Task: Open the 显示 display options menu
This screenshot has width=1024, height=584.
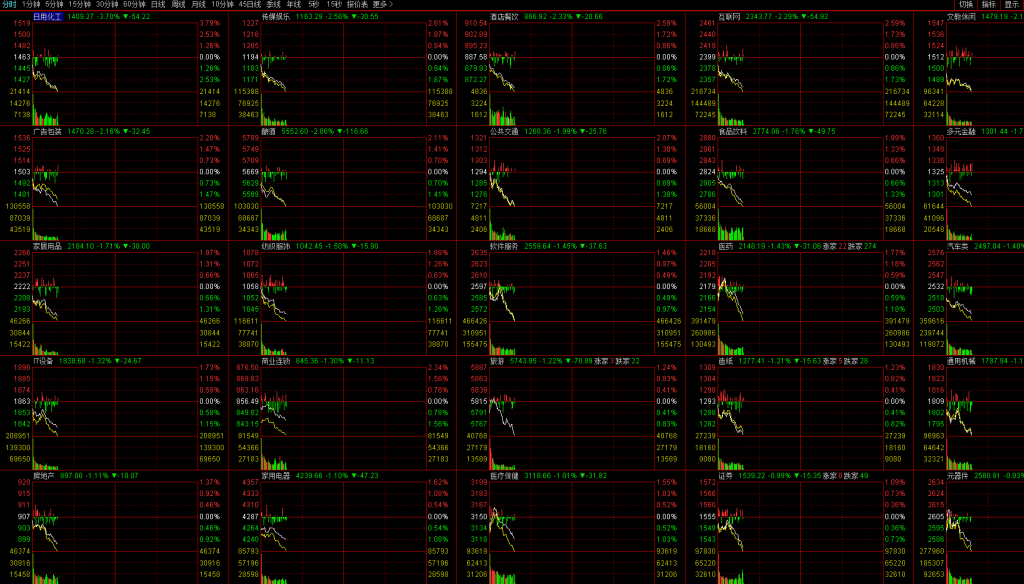Action: pos(1012,4)
